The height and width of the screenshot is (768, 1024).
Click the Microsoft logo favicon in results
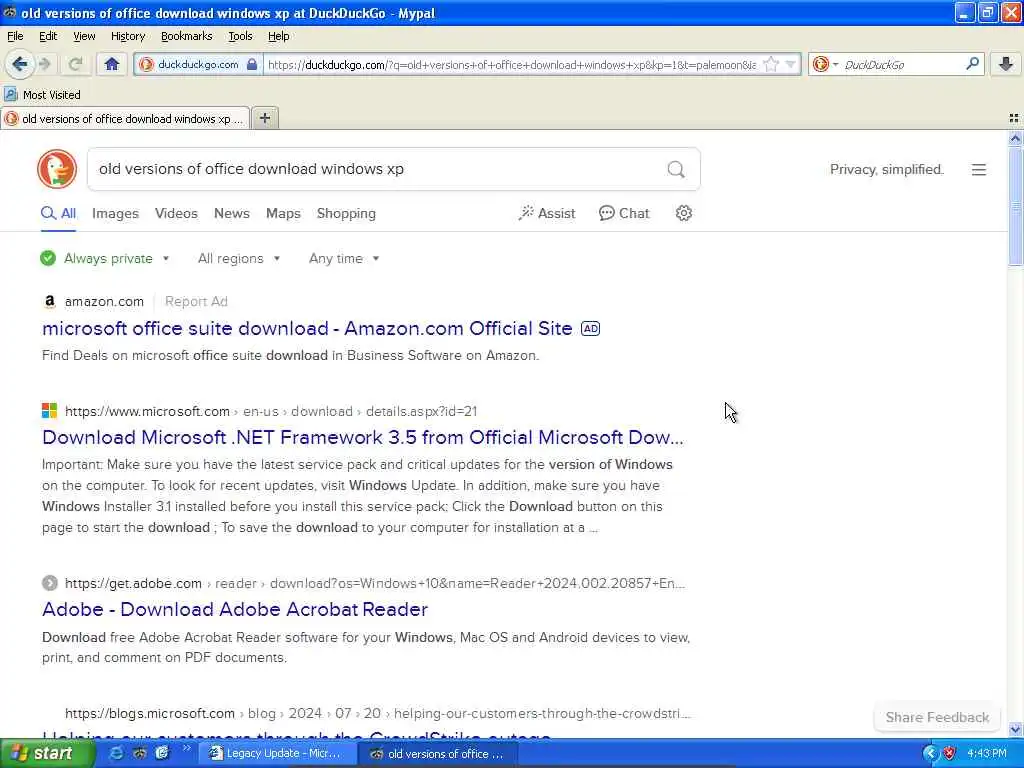[x=50, y=411]
